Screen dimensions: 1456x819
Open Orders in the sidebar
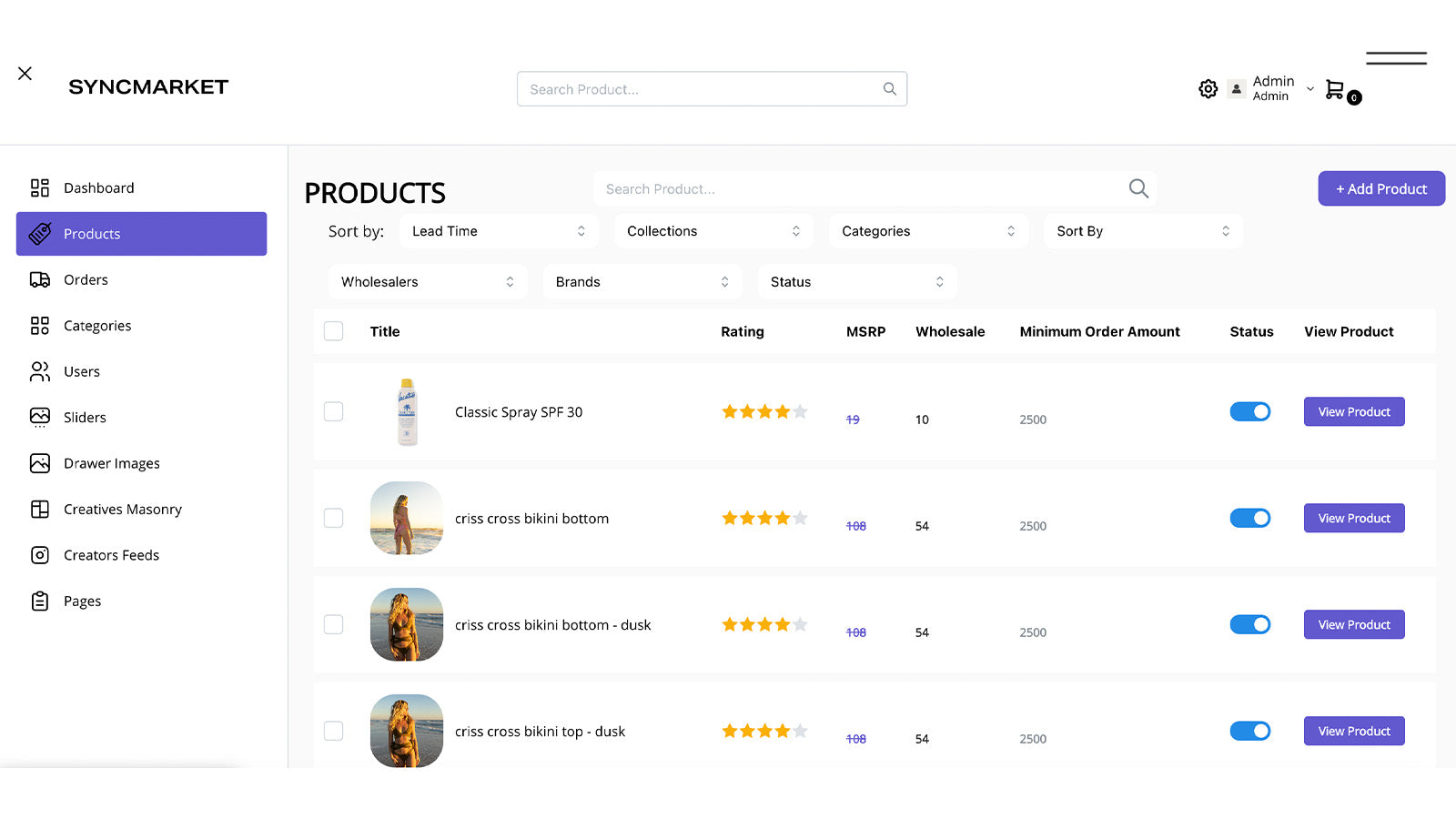141,280
